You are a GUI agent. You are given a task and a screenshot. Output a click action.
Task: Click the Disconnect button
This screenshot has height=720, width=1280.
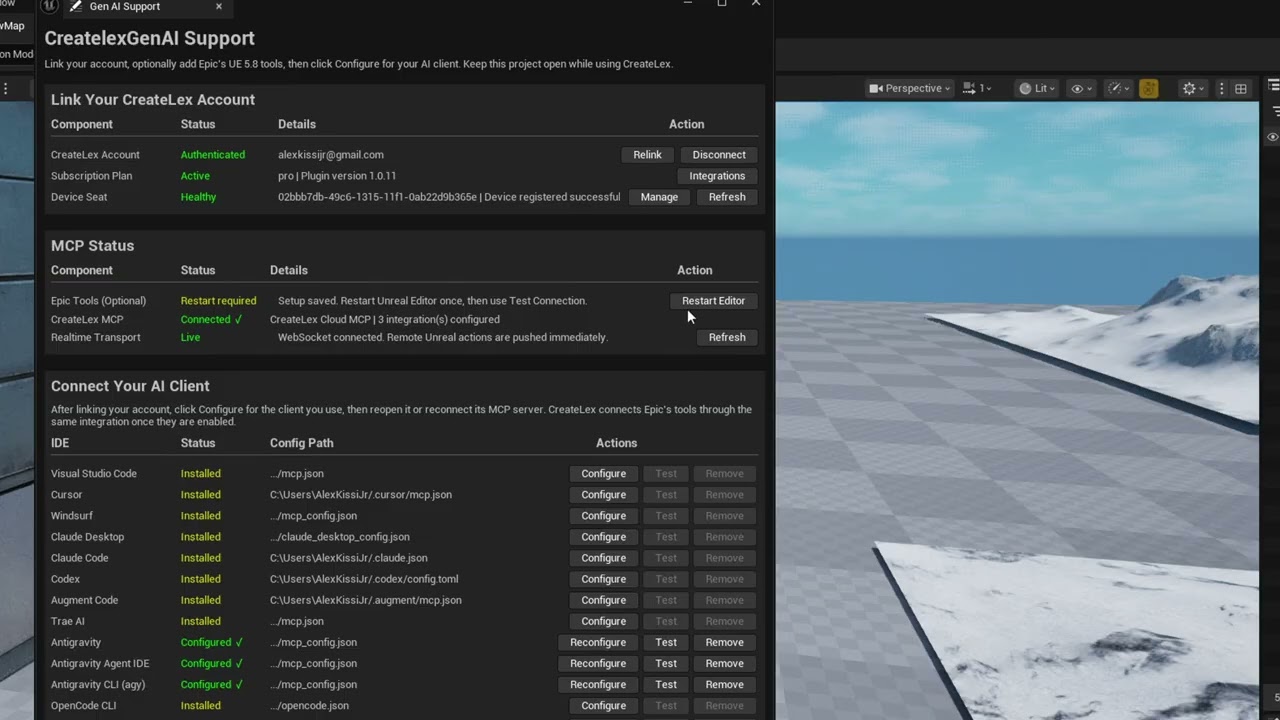click(x=719, y=155)
